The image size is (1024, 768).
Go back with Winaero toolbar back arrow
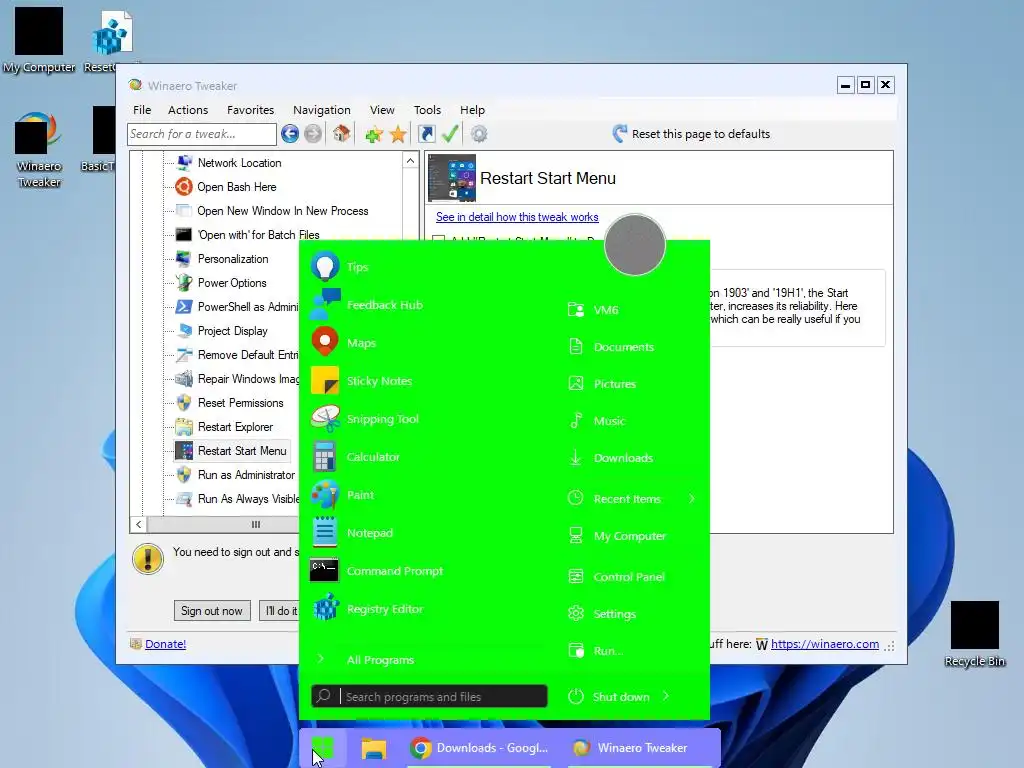(290, 134)
